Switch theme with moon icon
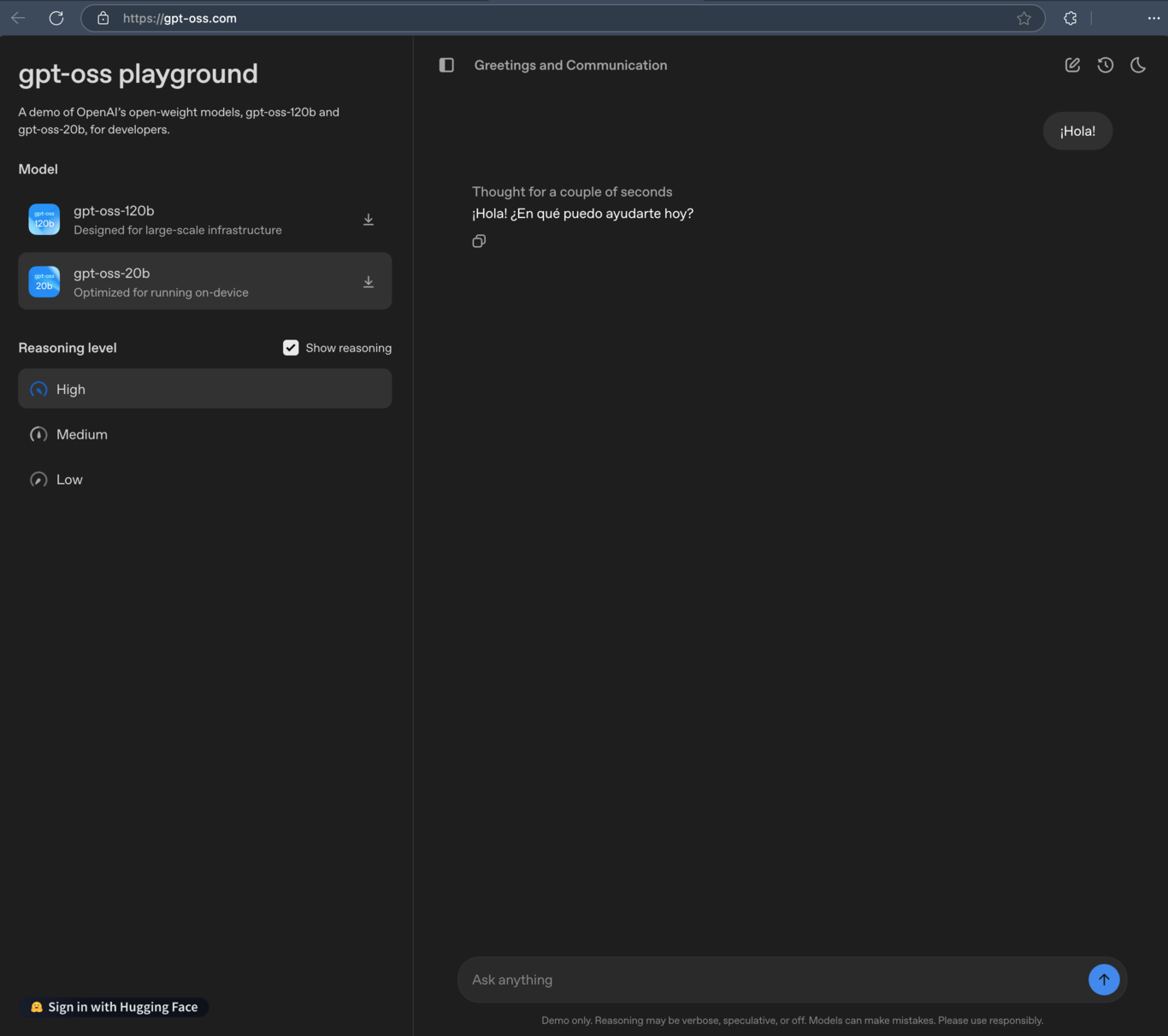Viewport: 1168px width, 1036px height. pyautogui.click(x=1138, y=65)
